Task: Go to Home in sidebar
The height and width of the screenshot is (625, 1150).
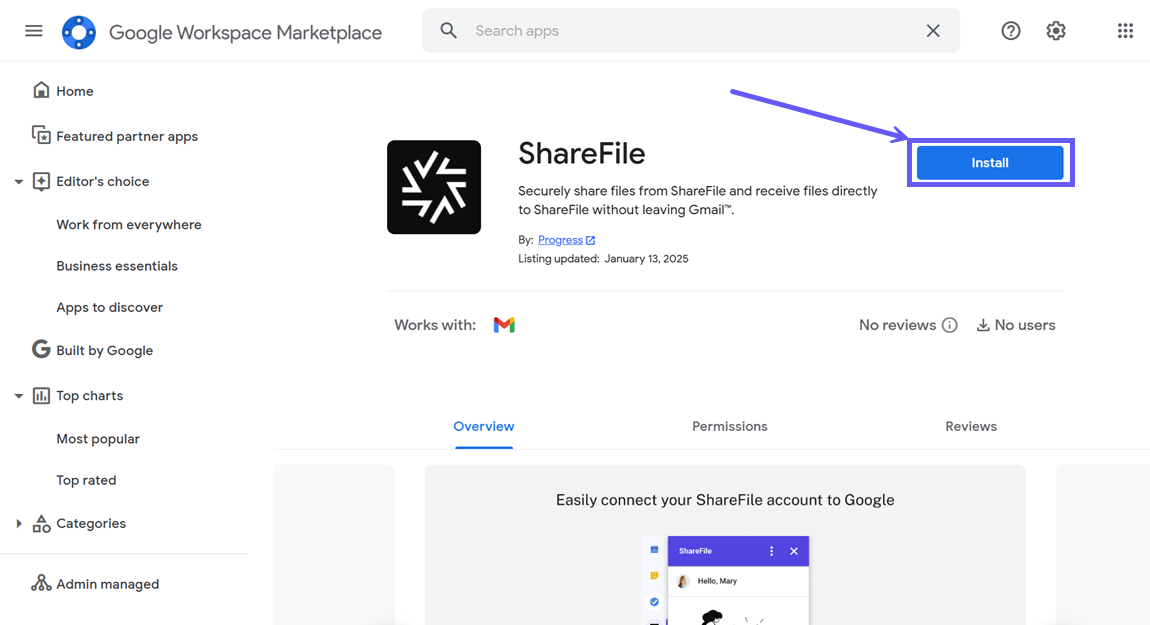Action: click(75, 91)
